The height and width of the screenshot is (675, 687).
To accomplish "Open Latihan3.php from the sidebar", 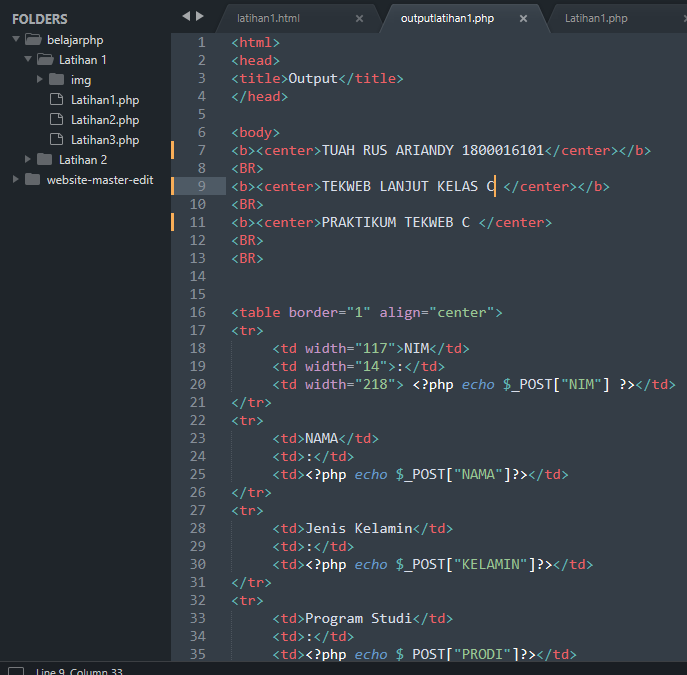I will [105, 140].
